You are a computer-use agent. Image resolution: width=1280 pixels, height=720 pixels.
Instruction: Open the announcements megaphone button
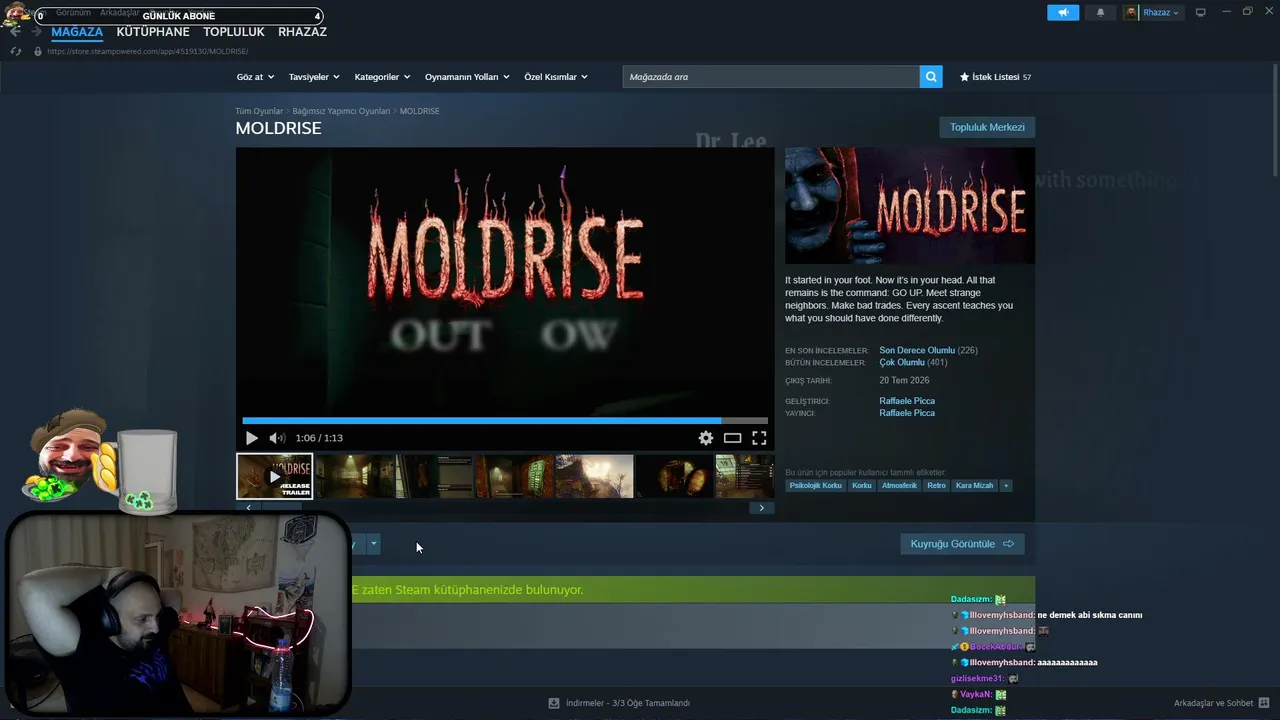click(x=1063, y=13)
